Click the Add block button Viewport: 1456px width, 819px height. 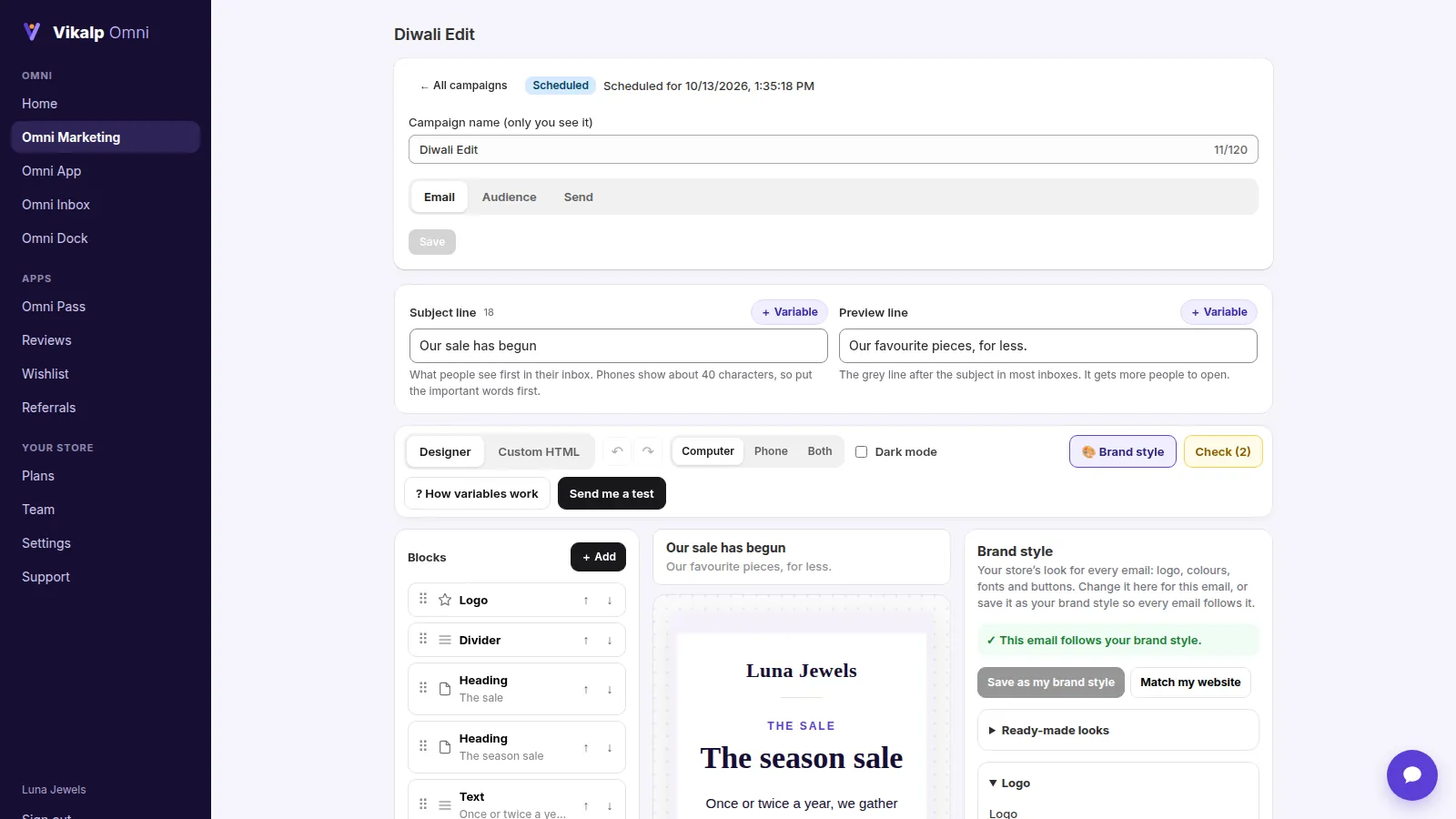(598, 557)
